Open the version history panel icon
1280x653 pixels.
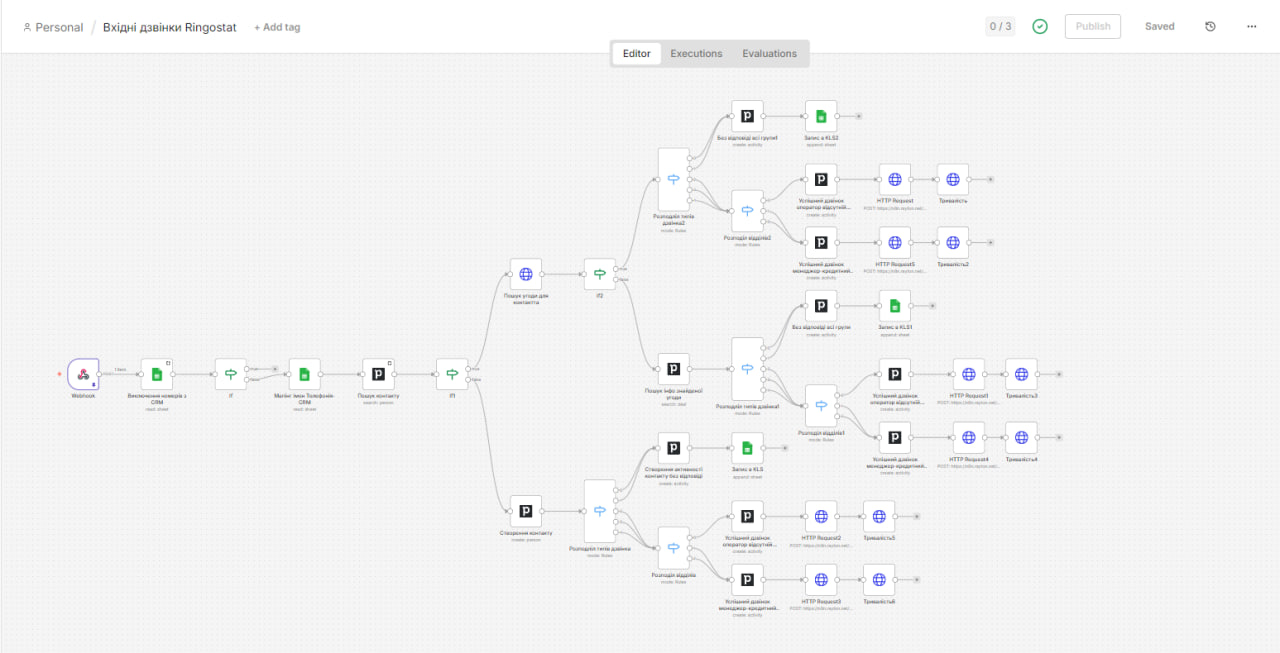click(1209, 26)
